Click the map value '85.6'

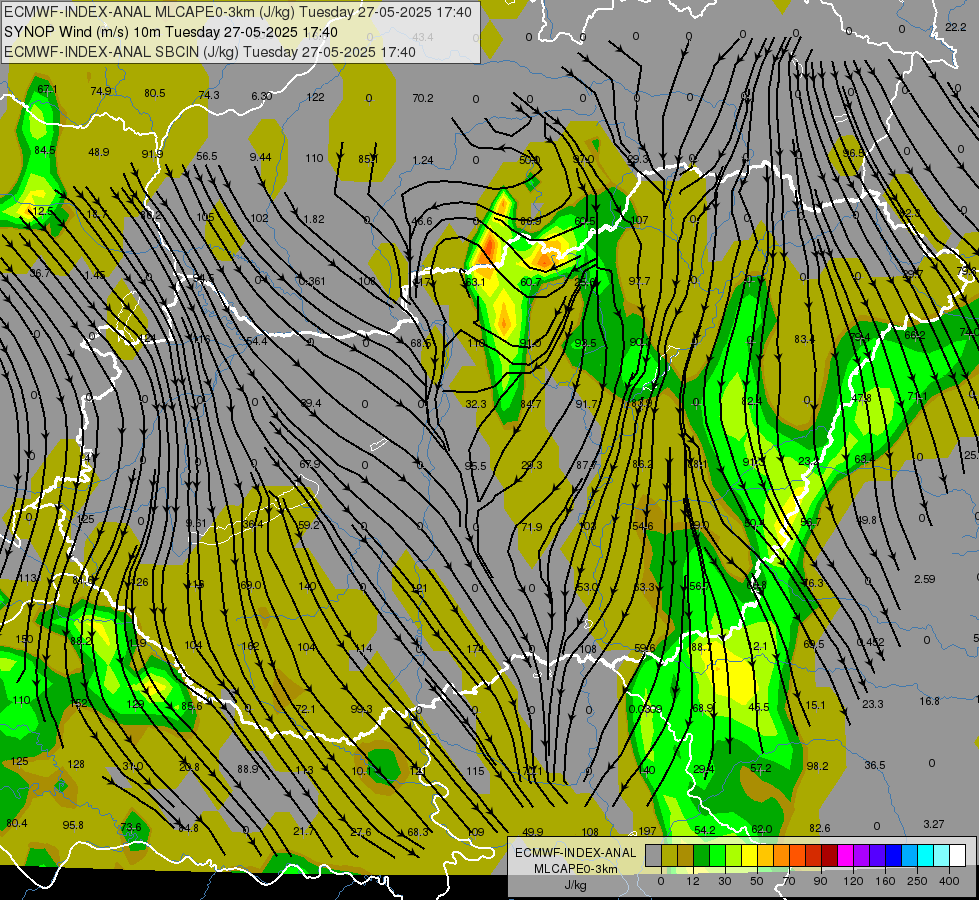(x=192, y=706)
